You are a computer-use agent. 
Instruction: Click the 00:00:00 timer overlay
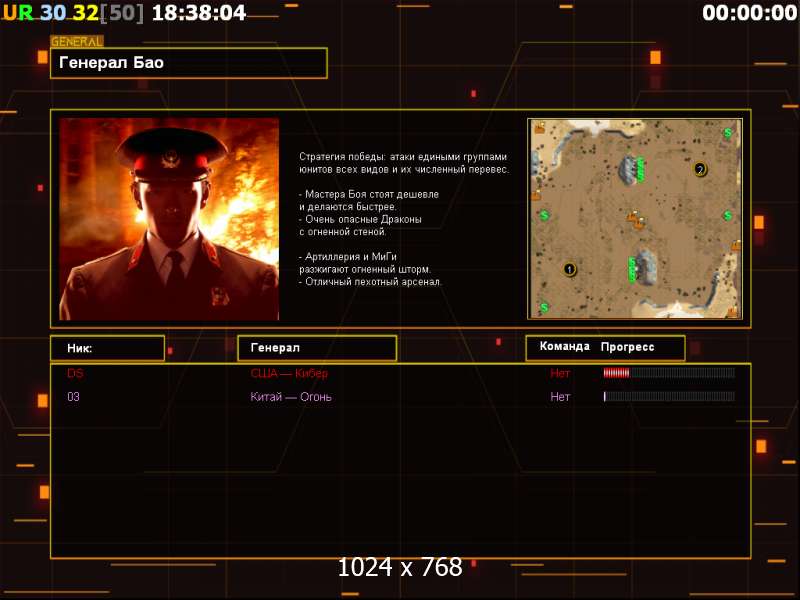(x=749, y=13)
